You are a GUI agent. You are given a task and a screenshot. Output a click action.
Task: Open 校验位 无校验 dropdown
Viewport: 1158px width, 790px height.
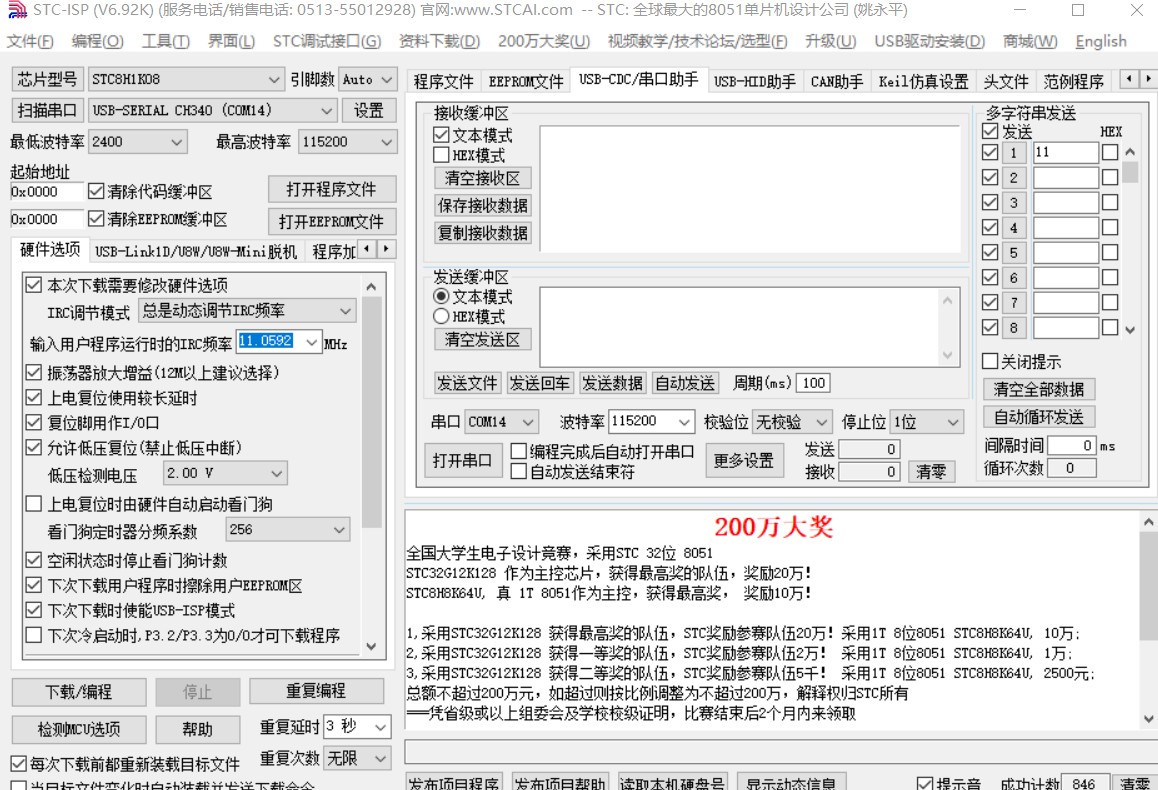point(792,422)
